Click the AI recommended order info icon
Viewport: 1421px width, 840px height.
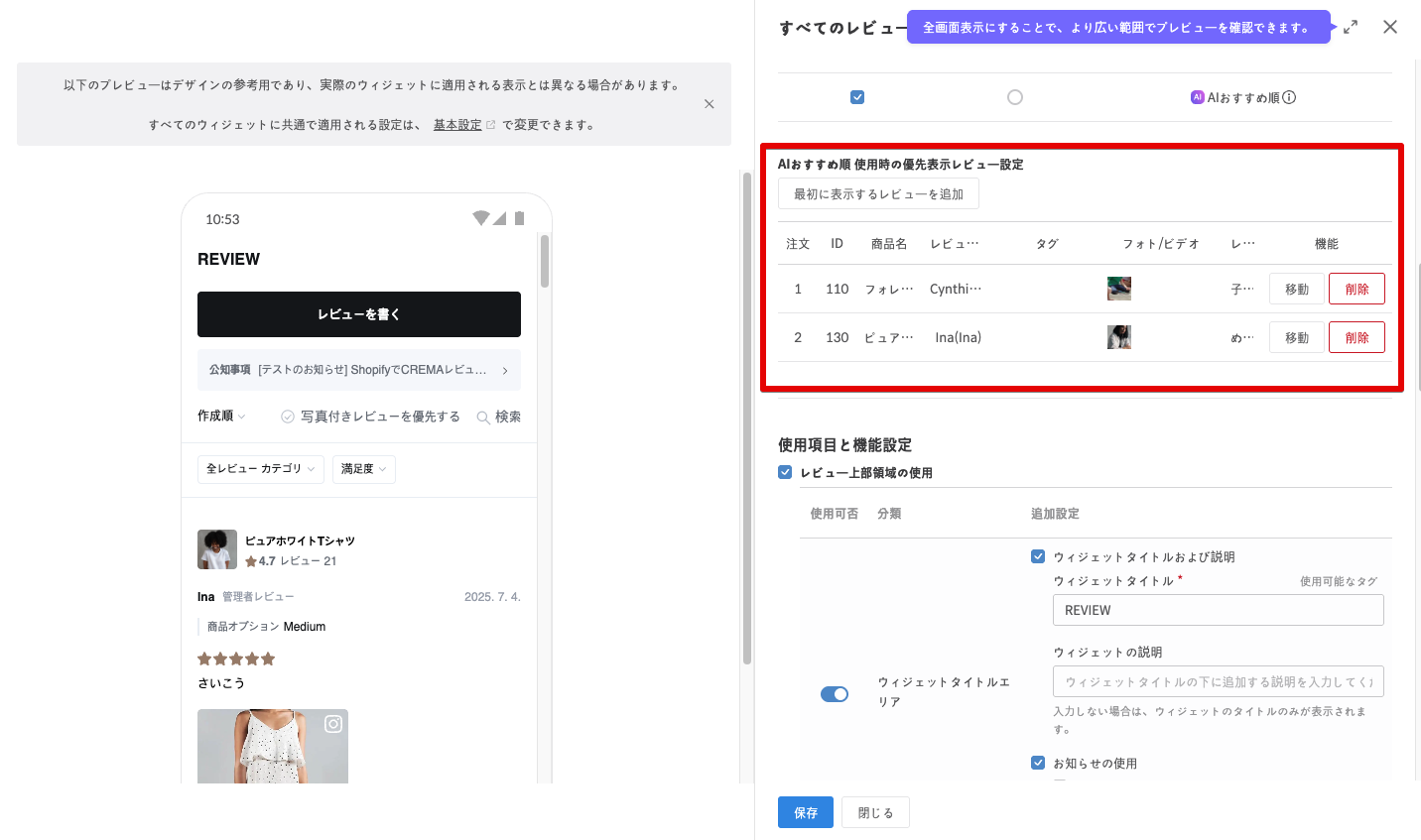click(1289, 97)
